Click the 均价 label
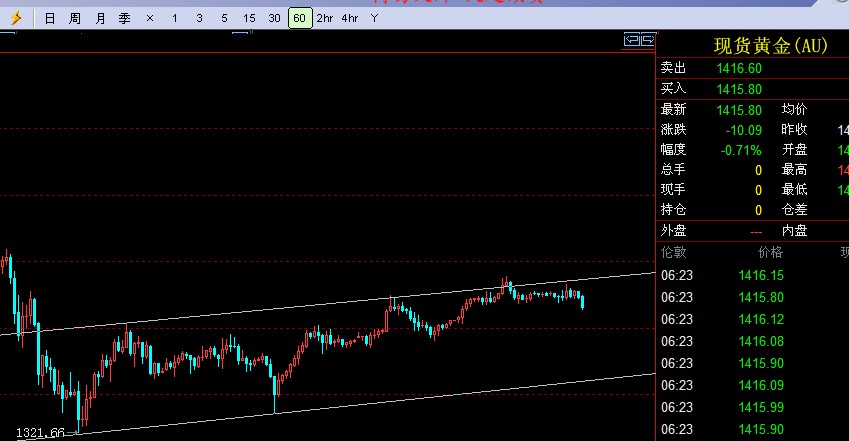Viewport: 849px width, 441px height. [794, 110]
